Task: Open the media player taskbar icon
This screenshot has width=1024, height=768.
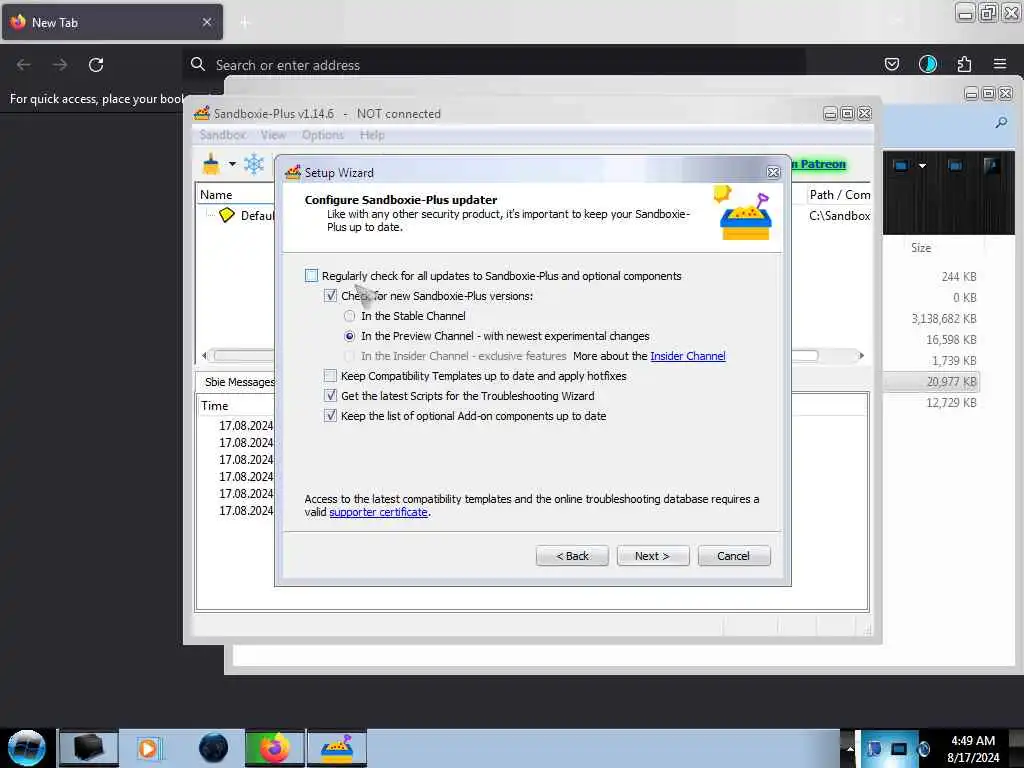Action: [148, 748]
